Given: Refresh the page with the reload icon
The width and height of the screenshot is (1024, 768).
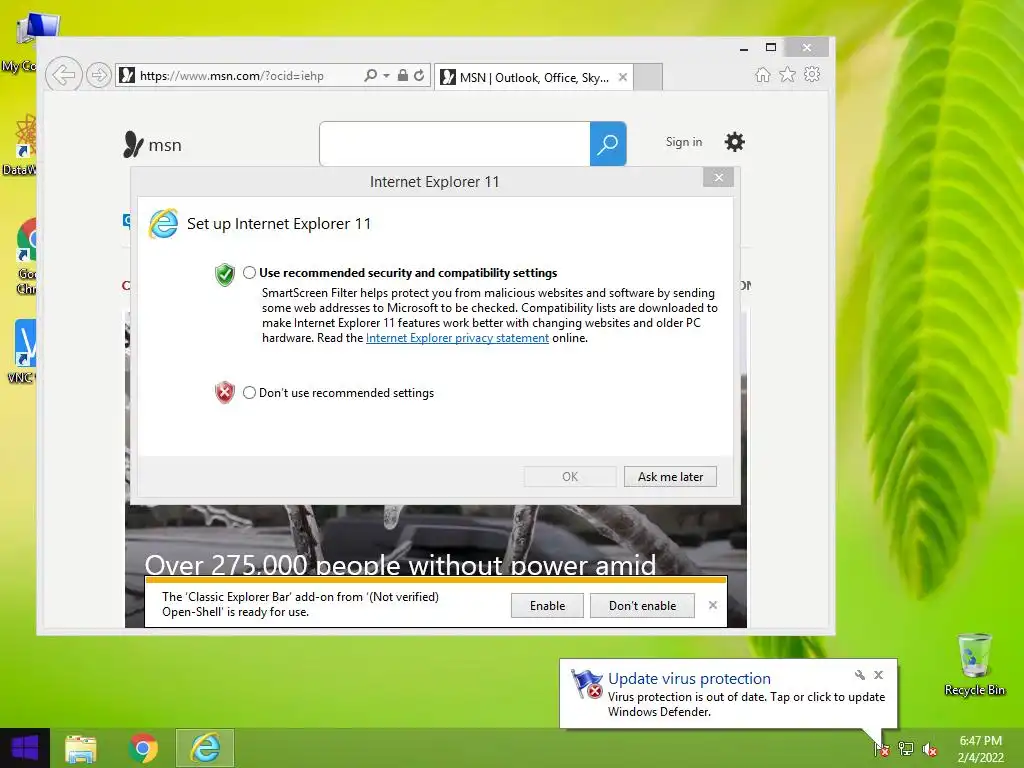Looking at the screenshot, I should click(419, 75).
